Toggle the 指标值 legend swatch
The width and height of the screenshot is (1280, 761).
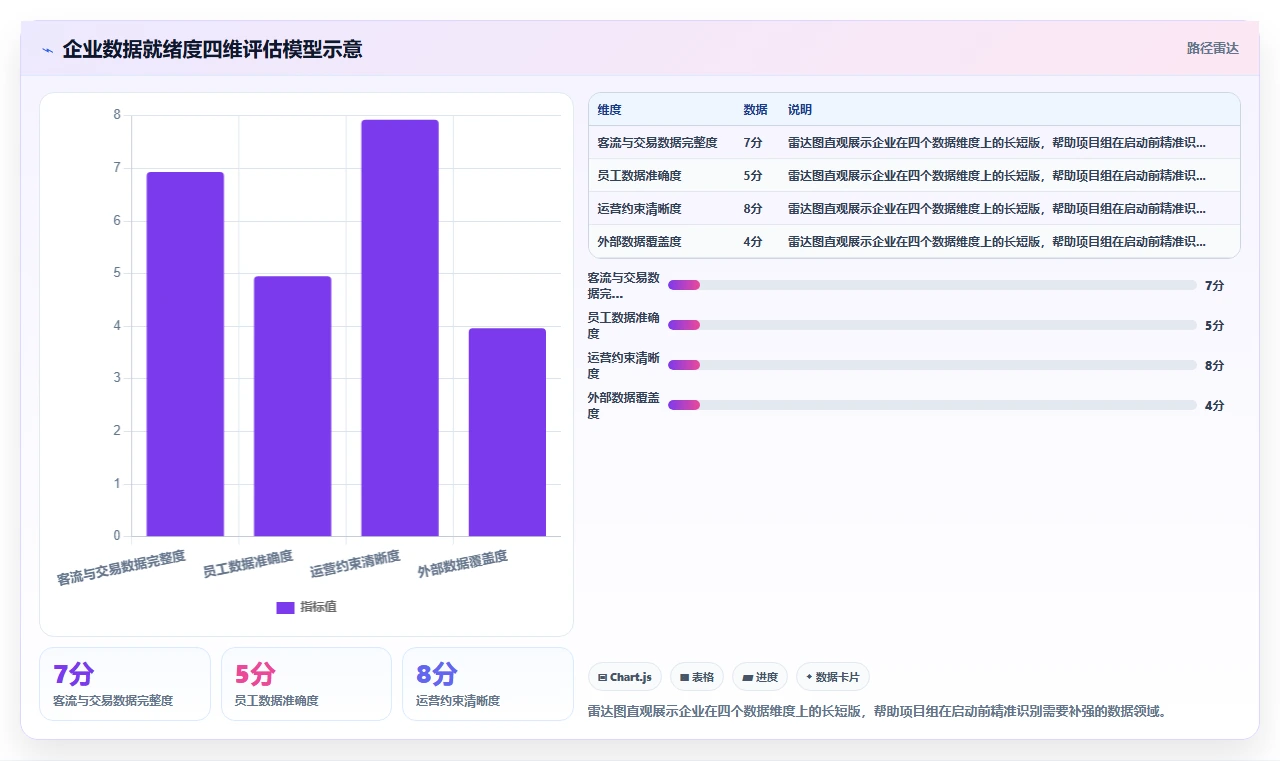(285, 607)
